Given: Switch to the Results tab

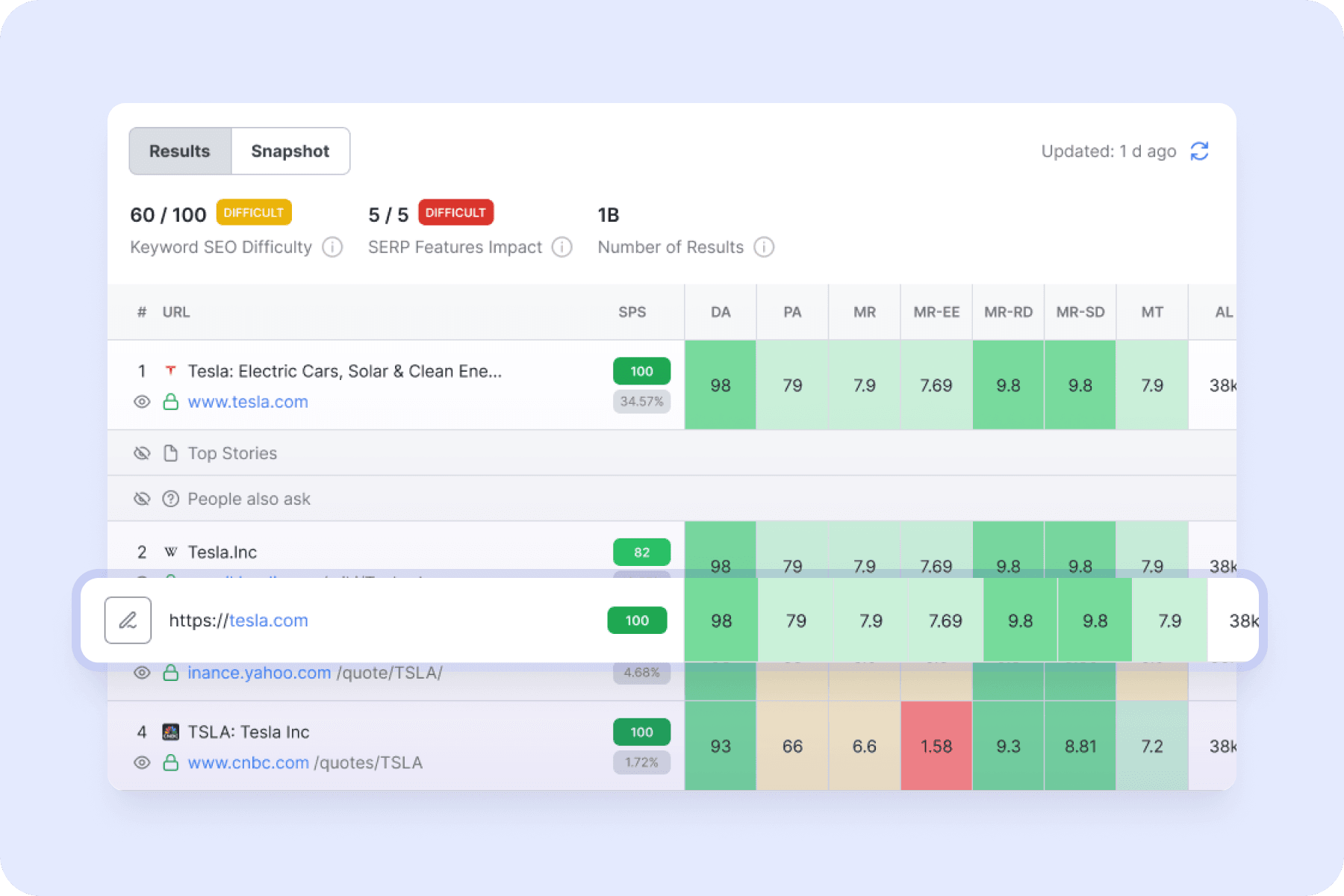Looking at the screenshot, I should pyautogui.click(x=180, y=151).
